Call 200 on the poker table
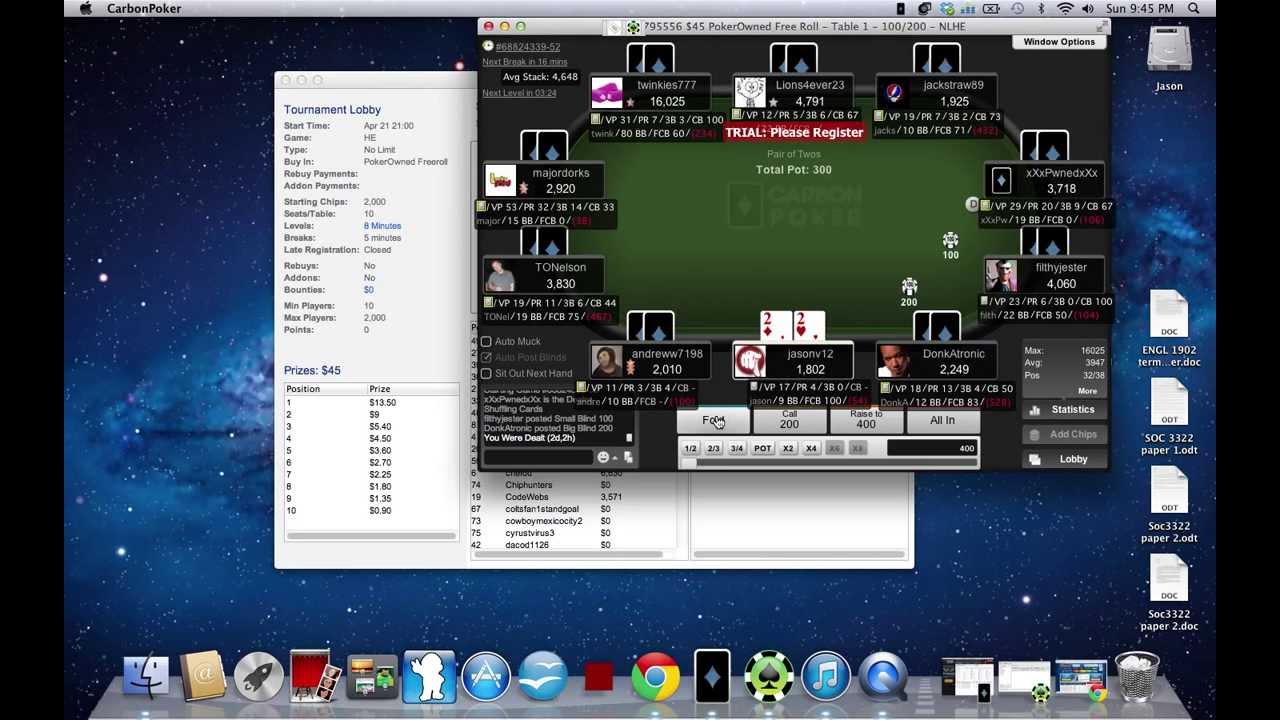 pyautogui.click(x=789, y=421)
